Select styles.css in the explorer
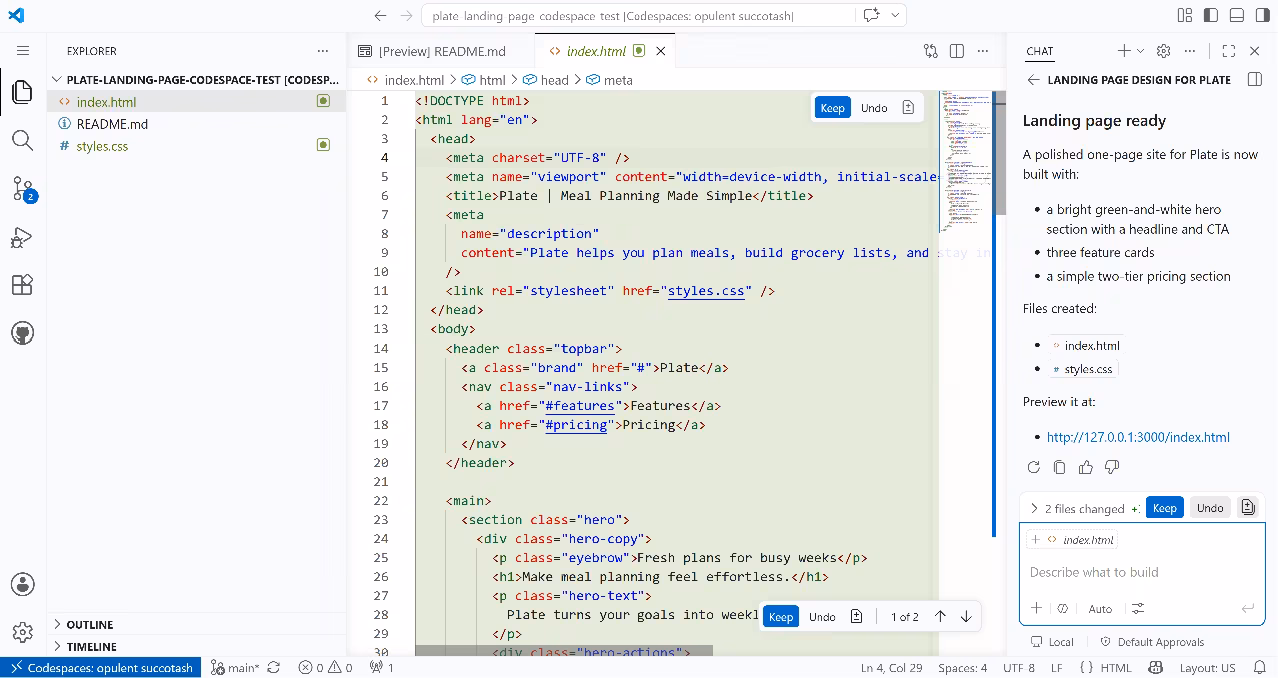This screenshot has height=678, width=1278. click(x=196, y=146)
